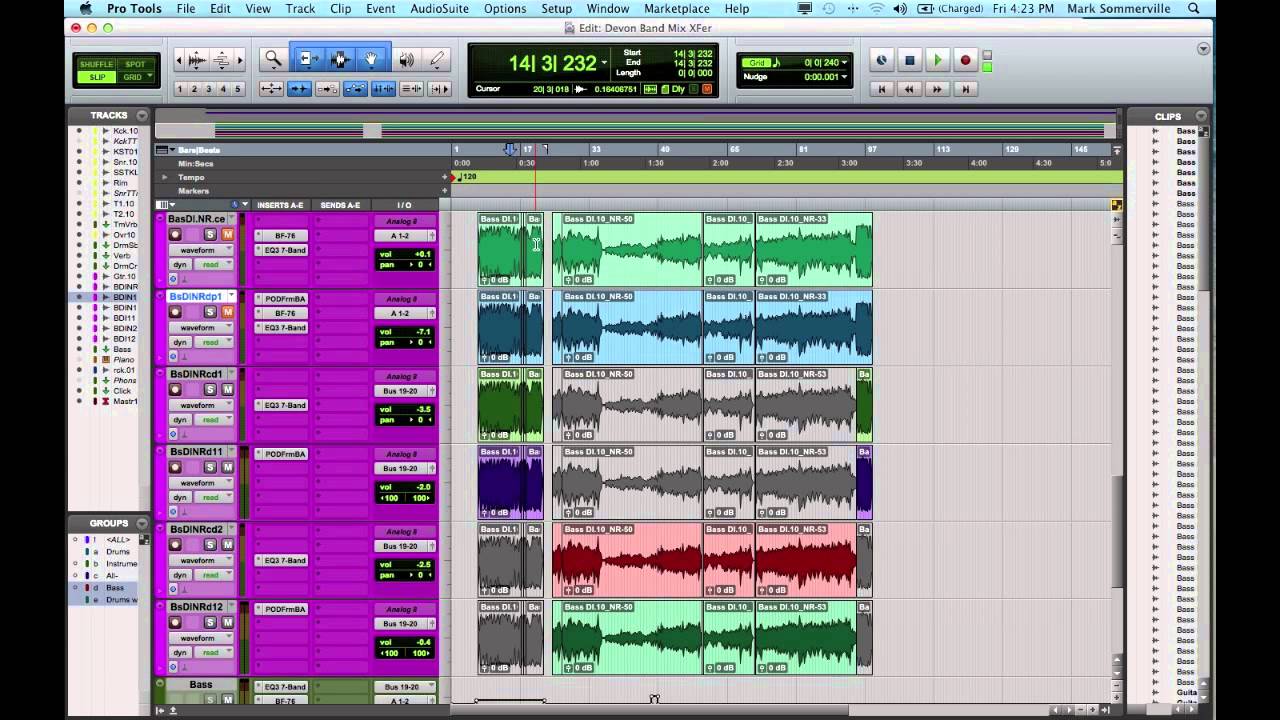Open the Clip menu
The image size is (1280, 720).
click(x=340, y=8)
